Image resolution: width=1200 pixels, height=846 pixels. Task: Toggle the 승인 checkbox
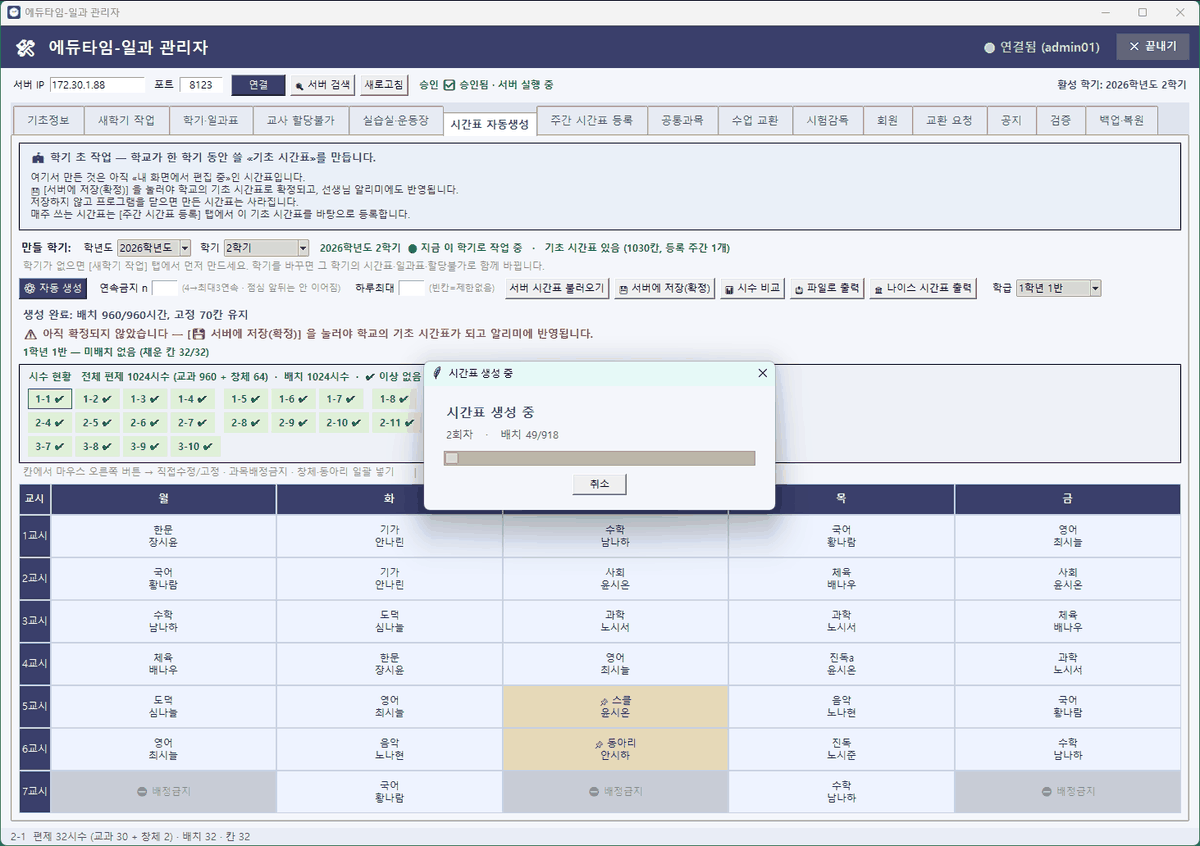(x=449, y=85)
